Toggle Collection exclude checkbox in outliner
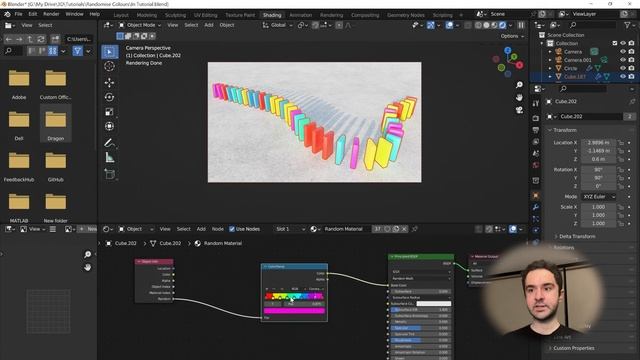Image resolution: width=640 pixels, height=360 pixels. [615, 43]
